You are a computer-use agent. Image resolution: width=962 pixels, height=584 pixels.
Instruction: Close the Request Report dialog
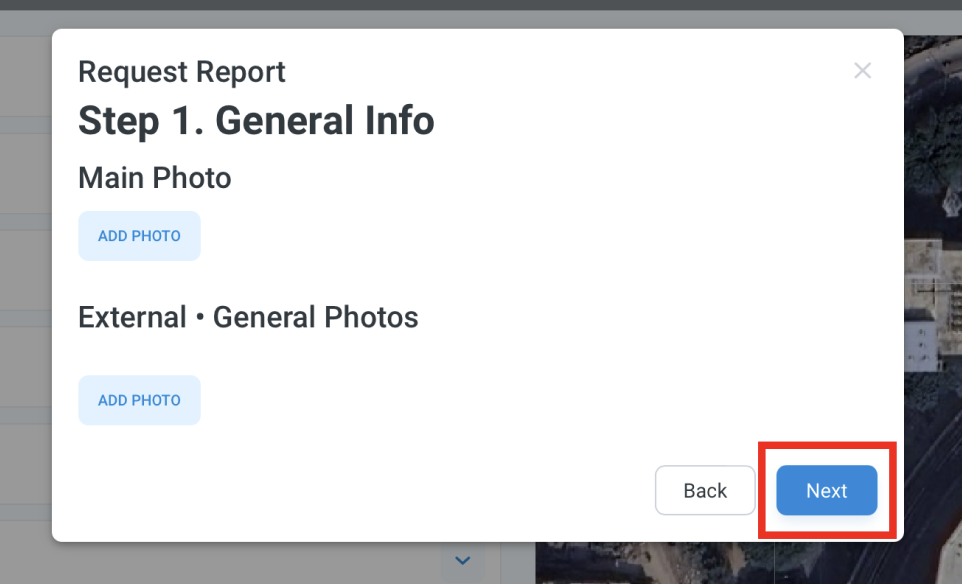(x=862, y=71)
